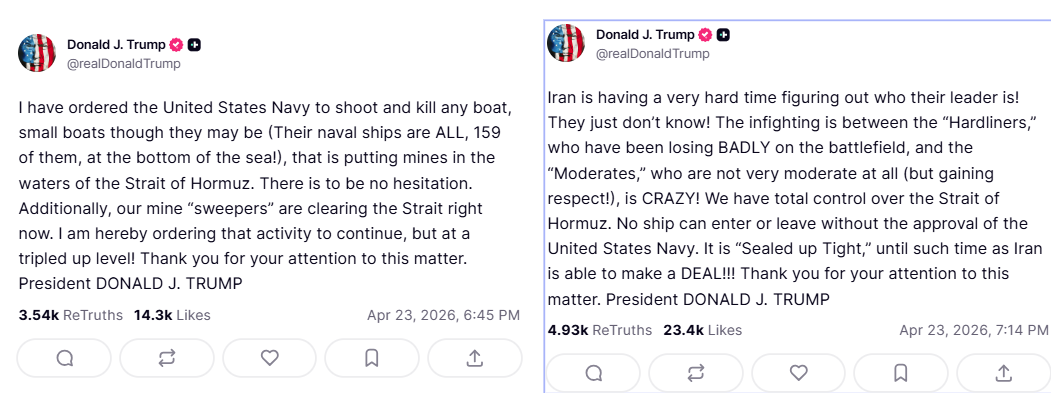This screenshot has height=408, width=1061.
Task: View the 4.93k ReTruths list
Action: 599,330
